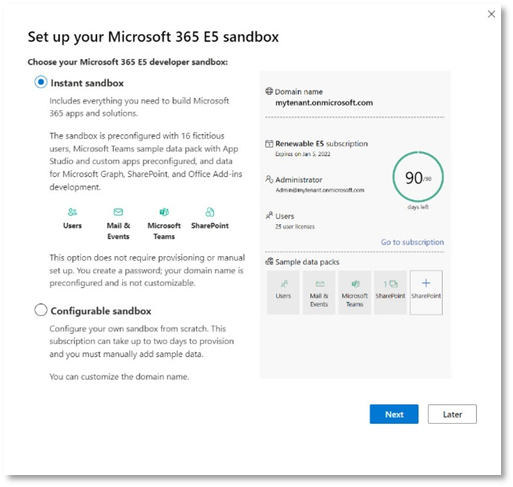This screenshot has width=513, height=487.
Task: Click the Microsoft Teams icon in feature list
Action: click(x=164, y=212)
